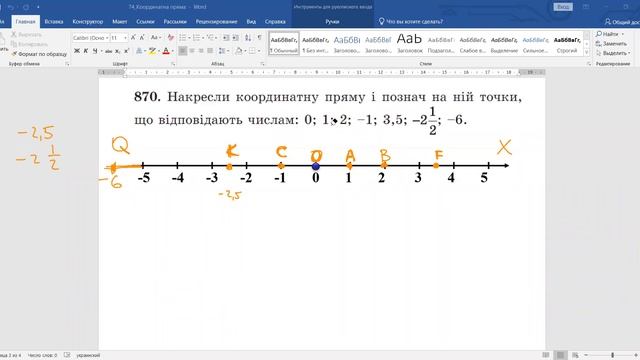Switch to read mode view icon
Image resolution: width=640 pixels, height=360 pixels.
pos(546,355)
